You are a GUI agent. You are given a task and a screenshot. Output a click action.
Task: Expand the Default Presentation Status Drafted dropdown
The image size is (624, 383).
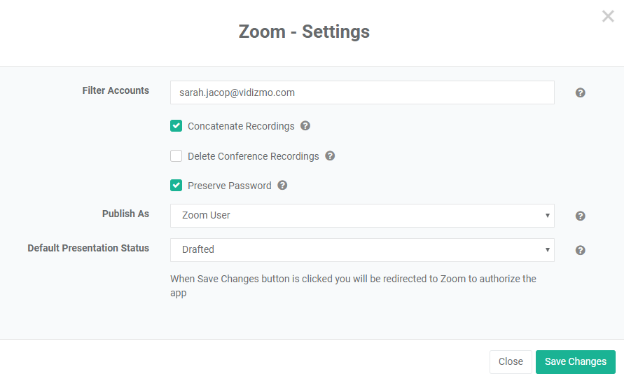362,250
